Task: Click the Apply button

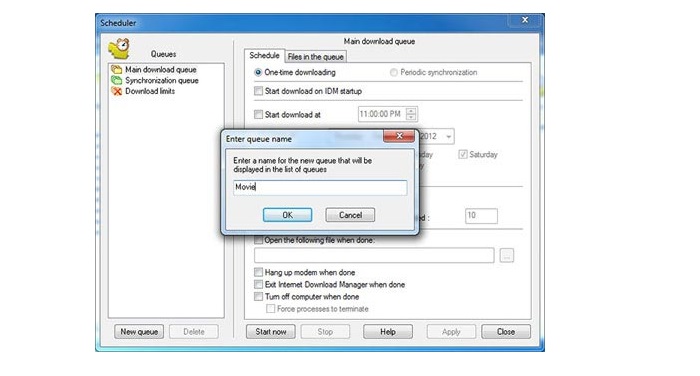Action: (x=451, y=332)
